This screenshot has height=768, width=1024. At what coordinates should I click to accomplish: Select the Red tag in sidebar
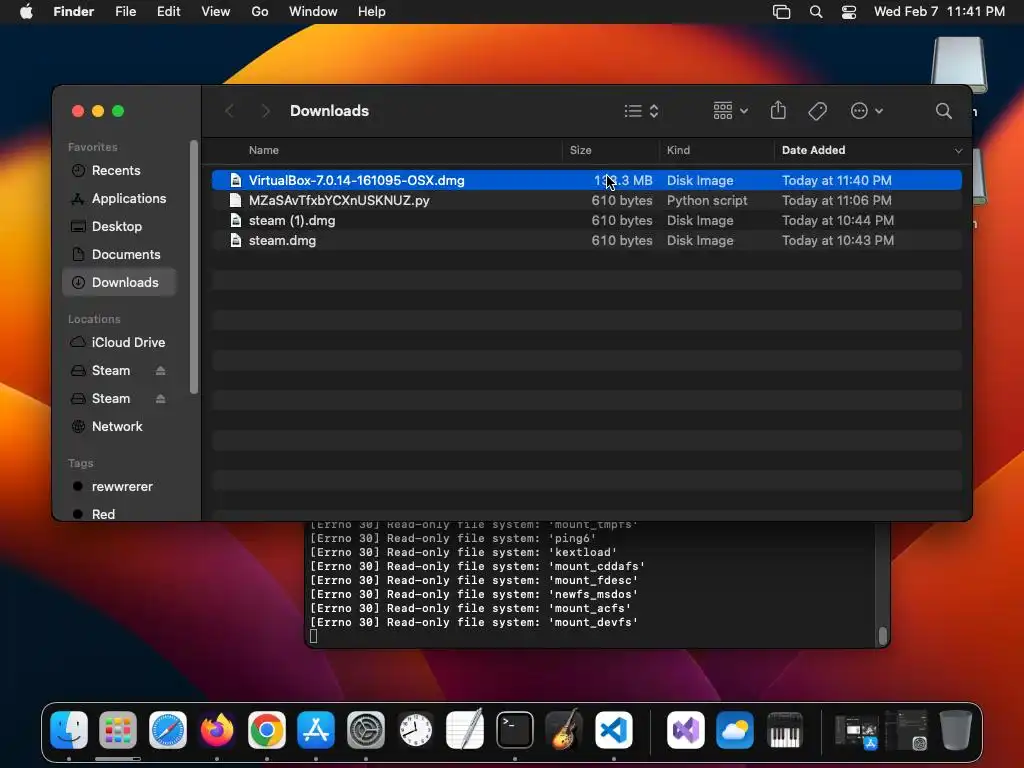[120, 515]
